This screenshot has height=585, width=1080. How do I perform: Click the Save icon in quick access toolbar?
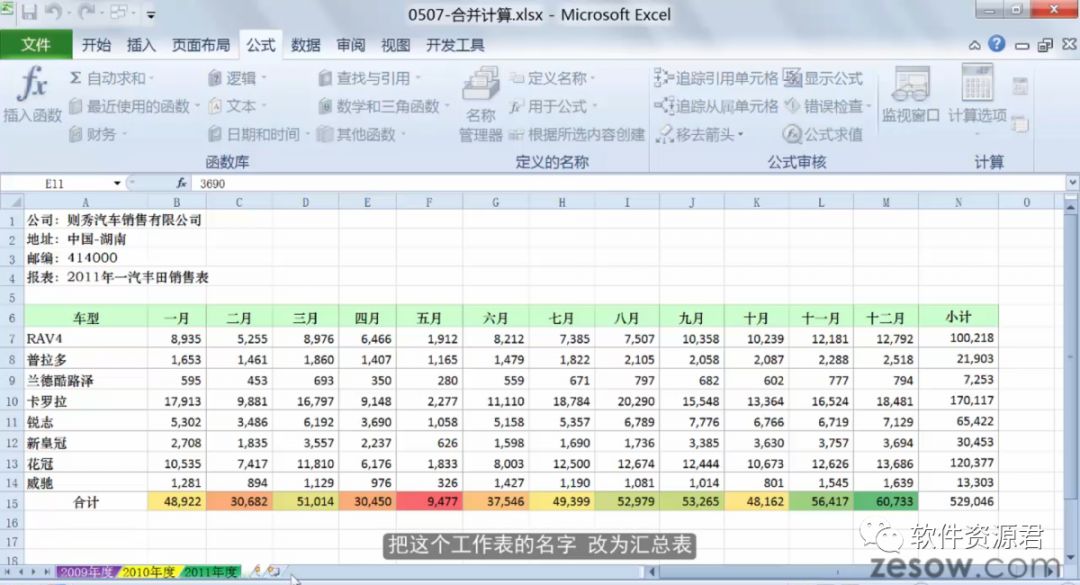29,14
